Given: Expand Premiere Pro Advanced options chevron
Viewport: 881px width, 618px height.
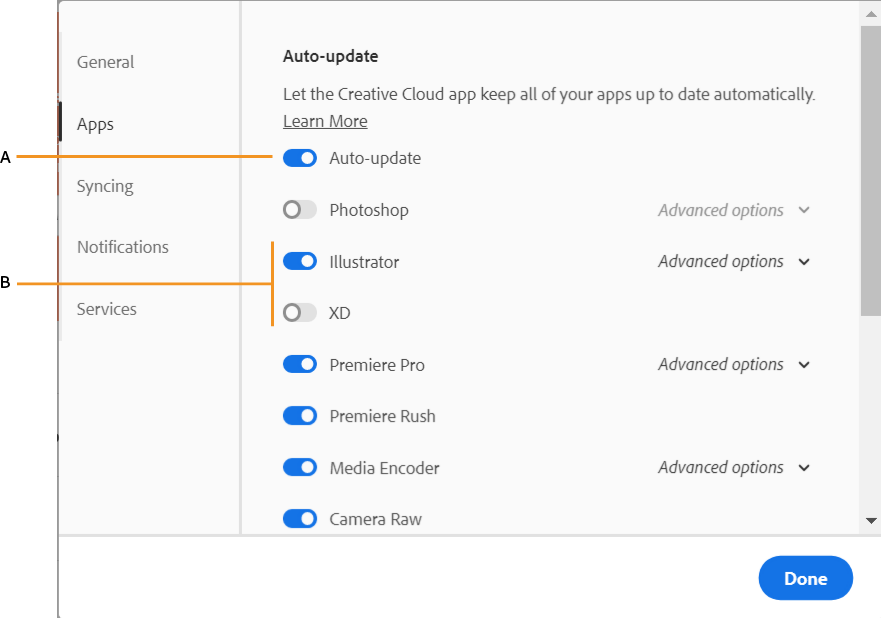Looking at the screenshot, I should [x=804, y=365].
